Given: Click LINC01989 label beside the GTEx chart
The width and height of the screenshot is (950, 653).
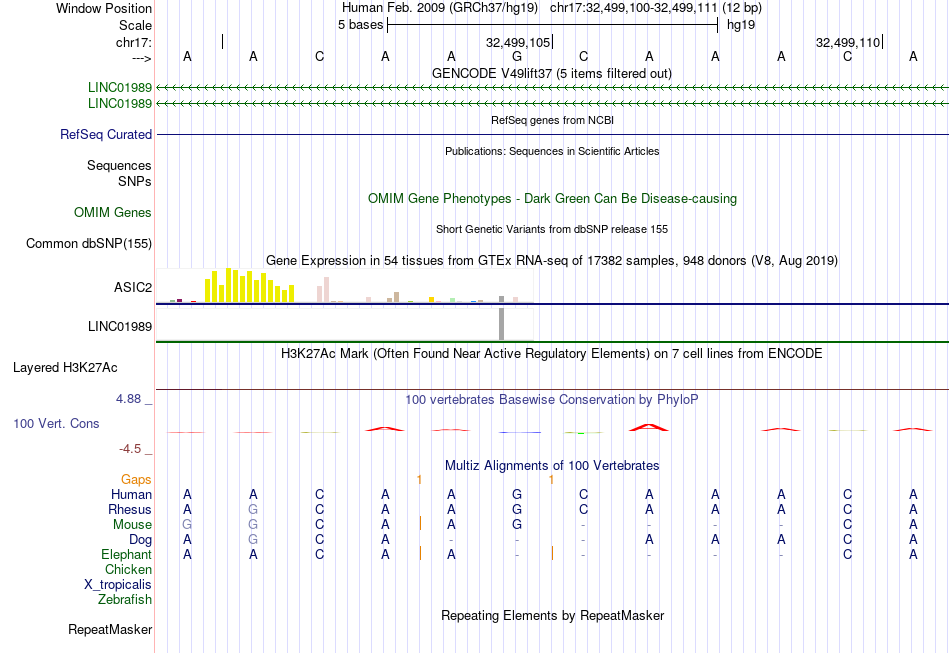Looking at the screenshot, I should 120,326.
